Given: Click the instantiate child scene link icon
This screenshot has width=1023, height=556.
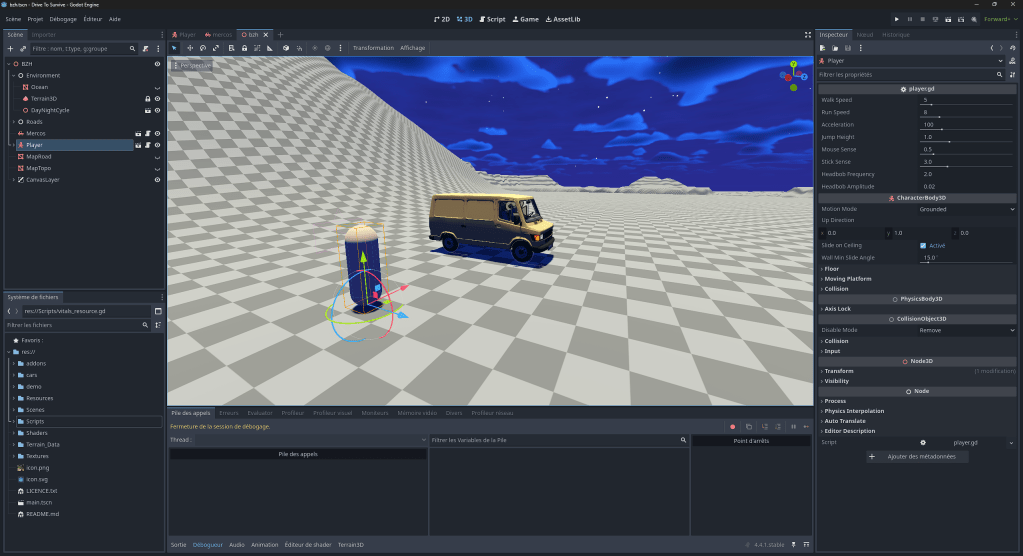Looking at the screenshot, I should coord(23,48).
